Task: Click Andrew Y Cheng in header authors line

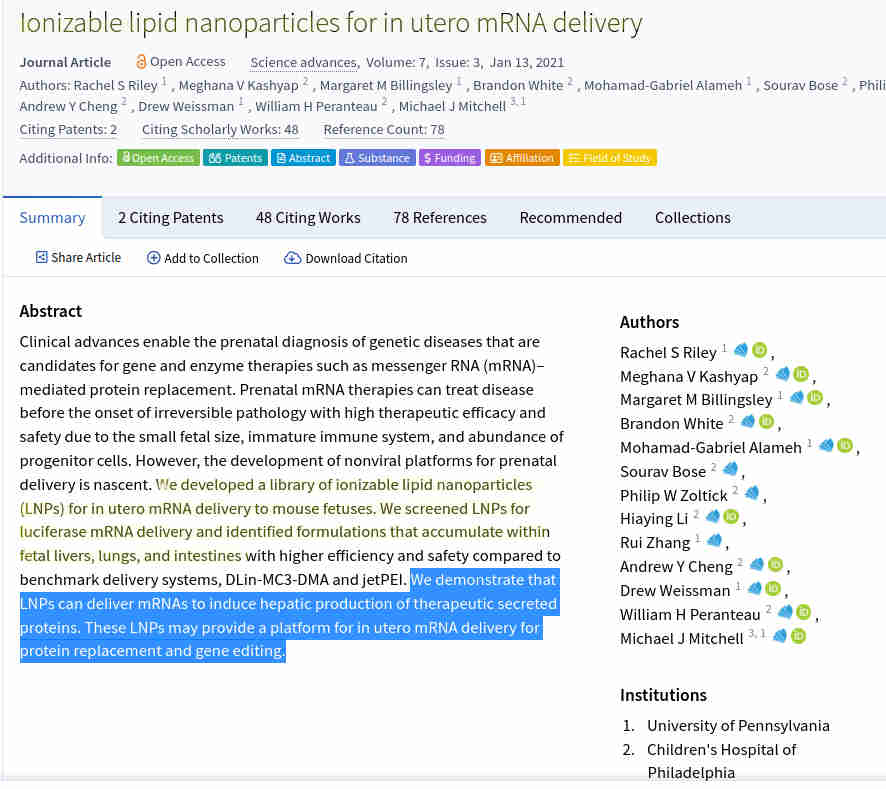Action: tap(68, 106)
